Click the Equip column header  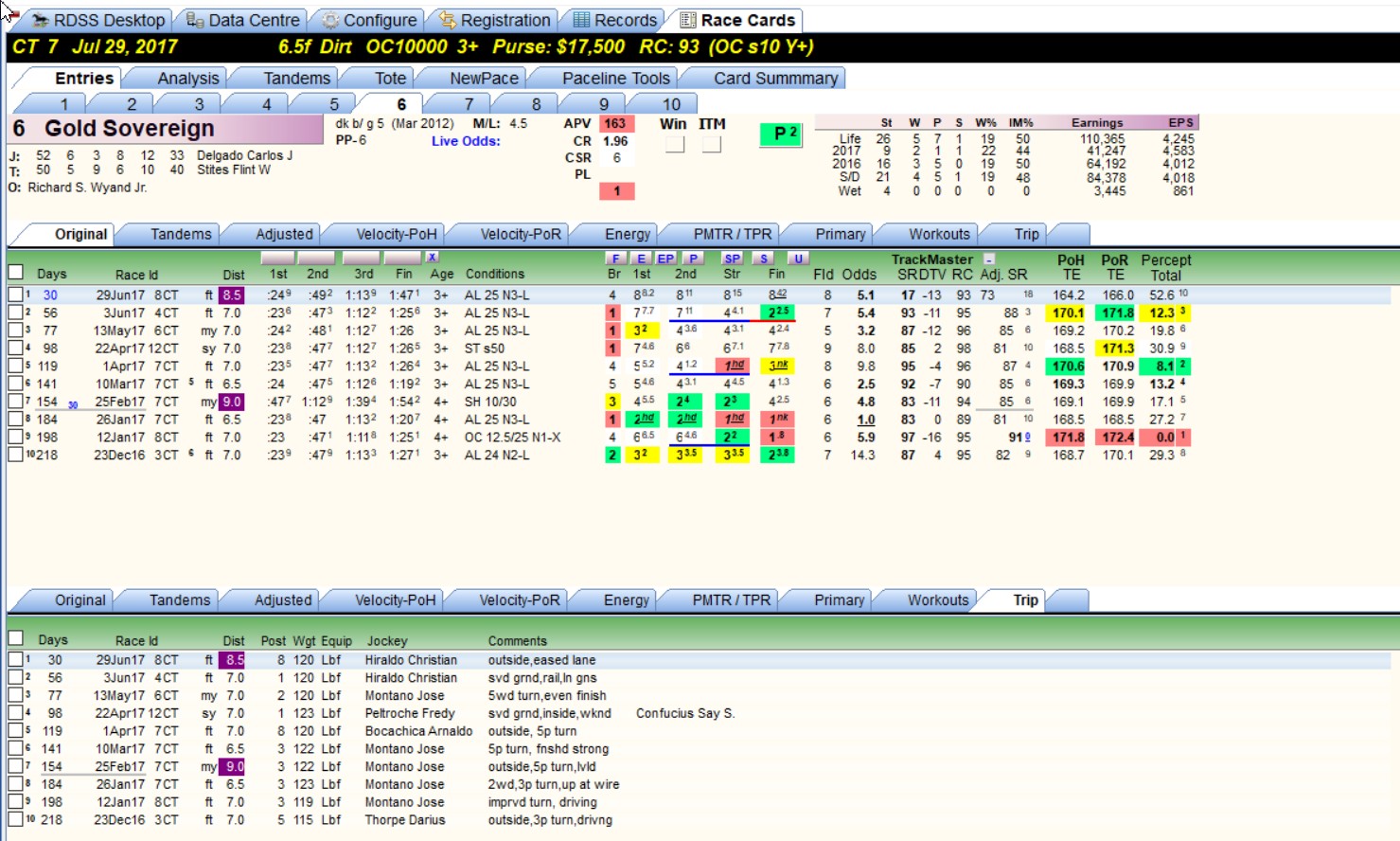(336, 641)
